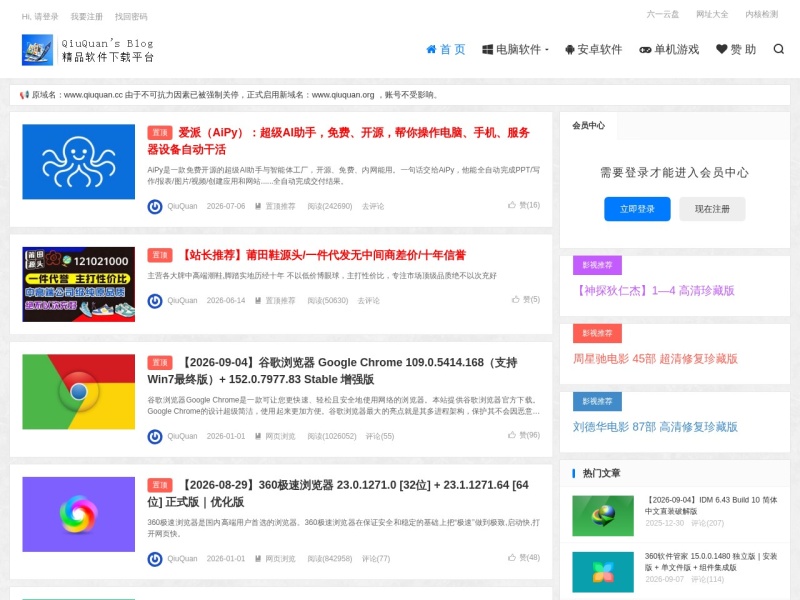
Task: Click the 现在注册 button
Action: 712,209
